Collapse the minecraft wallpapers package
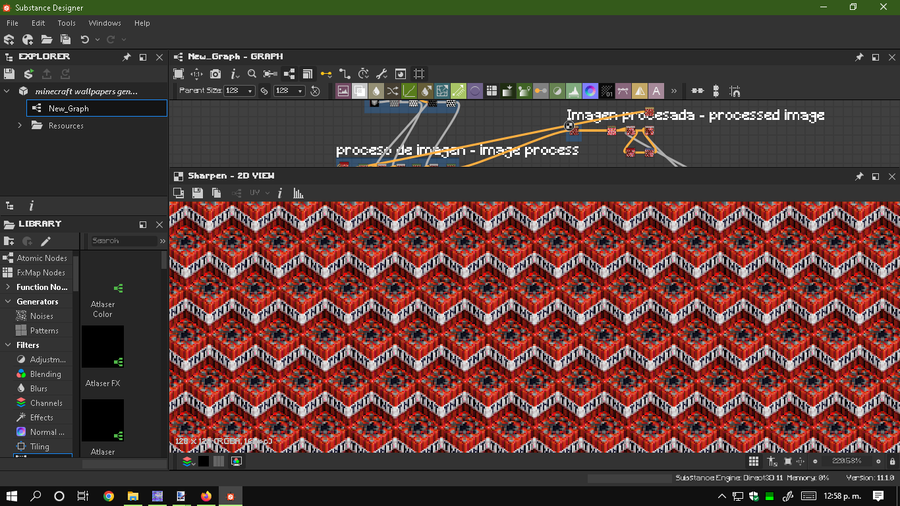 [x=7, y=91]
